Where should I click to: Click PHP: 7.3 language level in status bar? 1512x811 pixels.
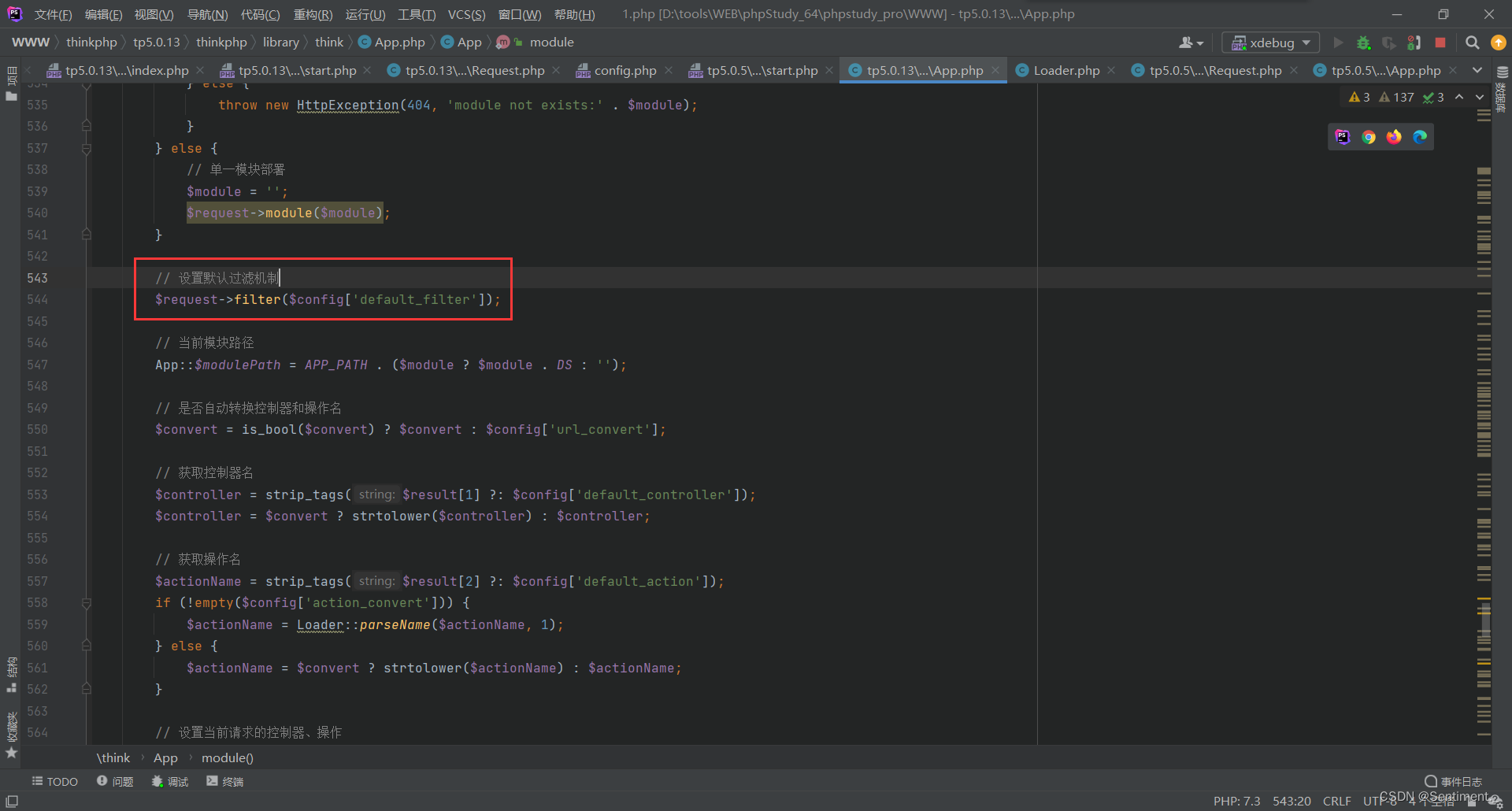pyautogui.click(x=1236, y=801)
